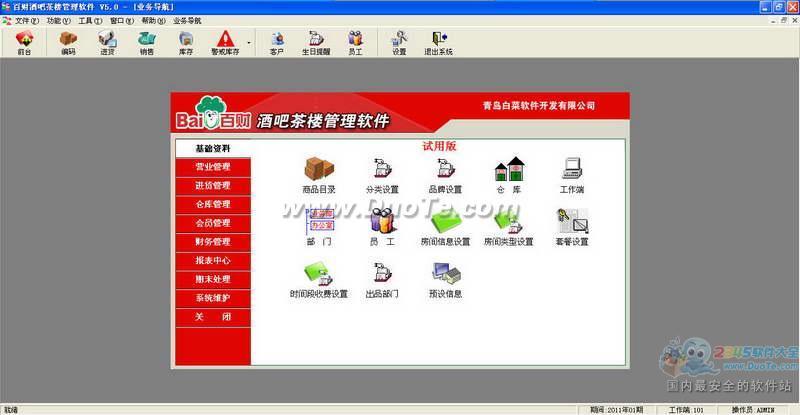Open 房间类型设置 room type icon
This screenshot has width=800, height=415.
pyautogui.click(x=509, y=227)
